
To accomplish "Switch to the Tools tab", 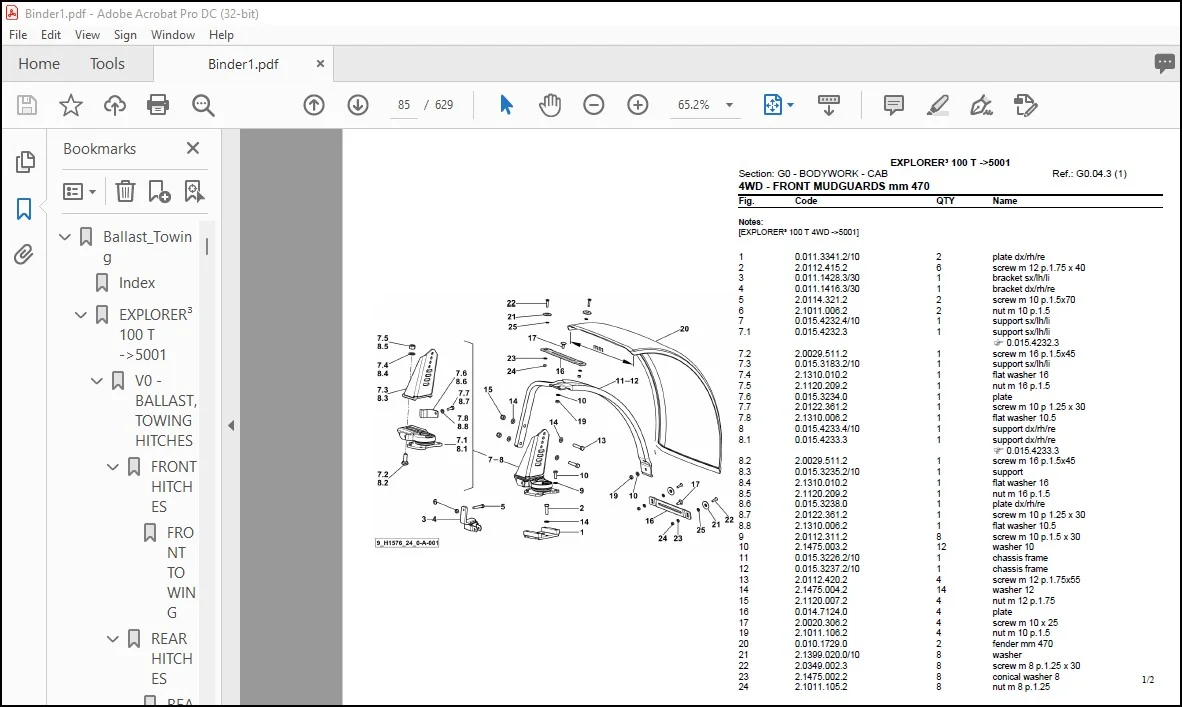I will click(107, 64).
